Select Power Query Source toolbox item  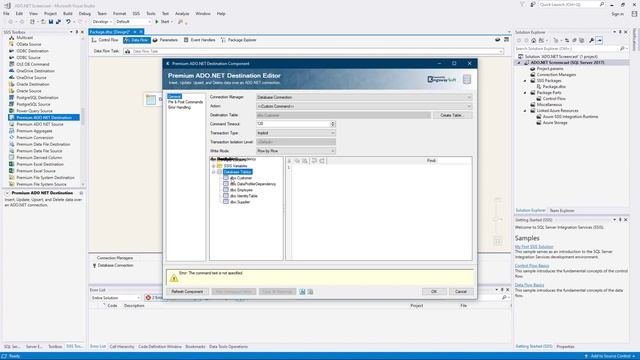34,111
